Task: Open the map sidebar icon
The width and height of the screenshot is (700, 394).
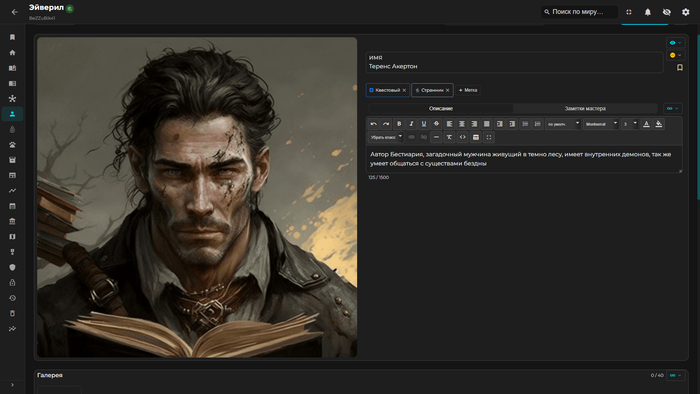Action: coord(12,237)
